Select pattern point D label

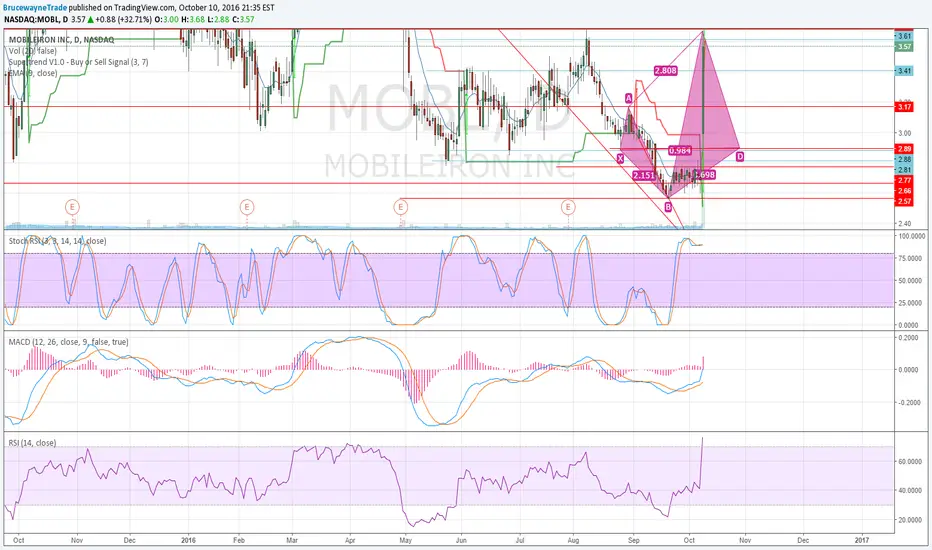coord(740,156)
